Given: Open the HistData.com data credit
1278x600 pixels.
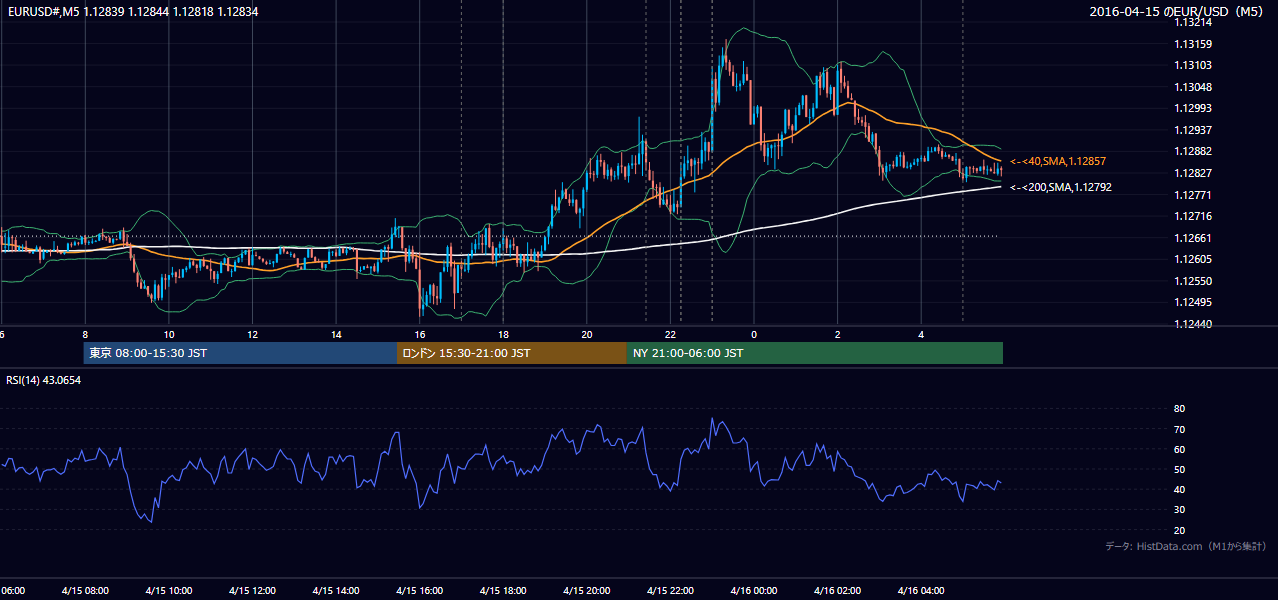Looking at the screenshot, I should (1186, 546).
